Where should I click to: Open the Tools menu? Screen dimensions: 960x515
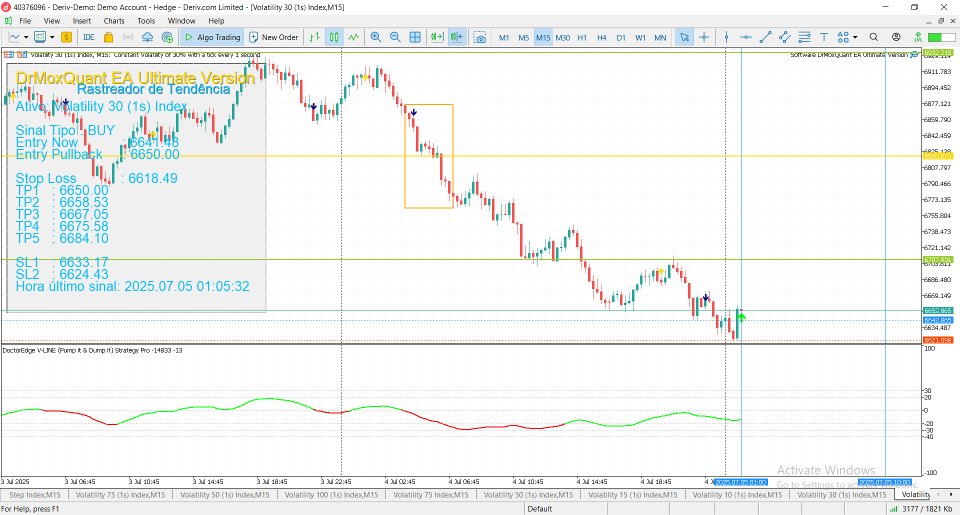pyautogui.click(x=146, y=21)
